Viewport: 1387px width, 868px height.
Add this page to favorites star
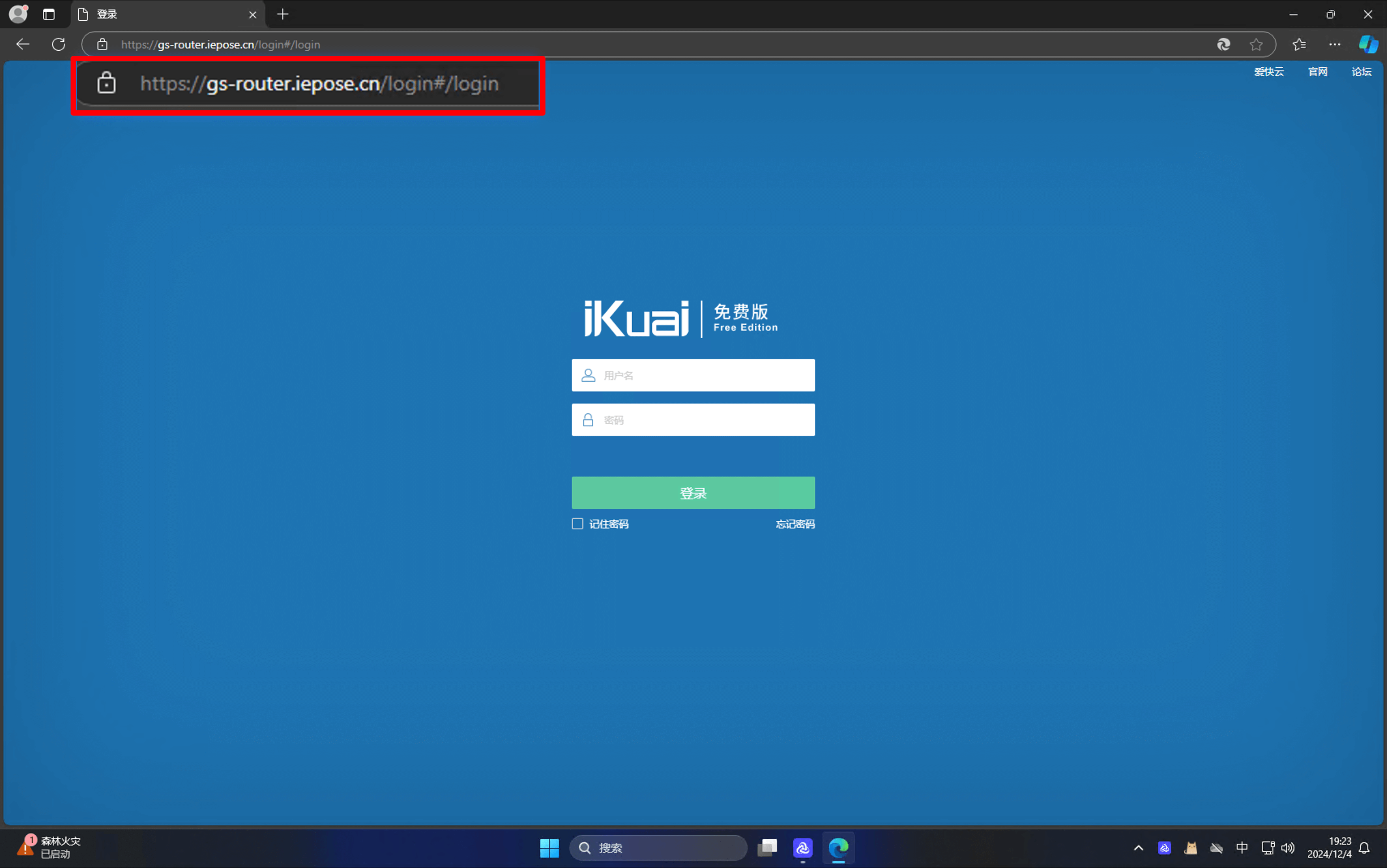click(x=1256, y=44)
